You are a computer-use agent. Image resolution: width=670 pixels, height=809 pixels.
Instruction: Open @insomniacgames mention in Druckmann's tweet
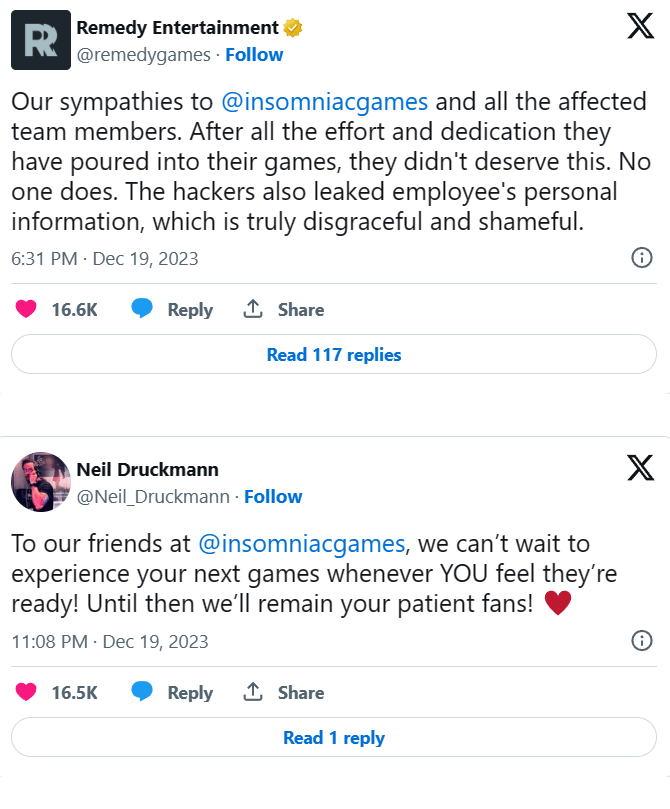(x=302, y=544)
